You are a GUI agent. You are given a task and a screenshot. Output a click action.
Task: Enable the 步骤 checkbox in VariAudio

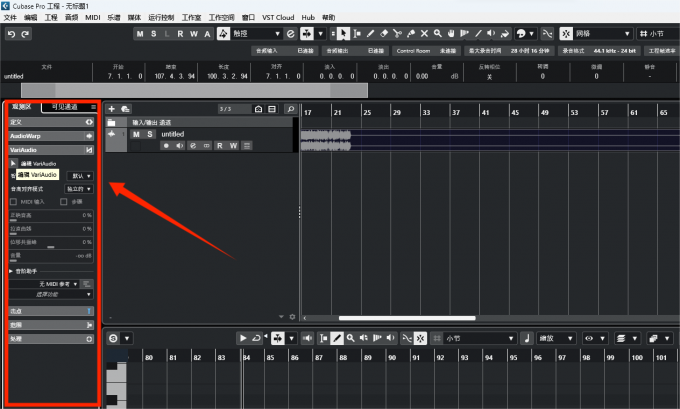64,202
